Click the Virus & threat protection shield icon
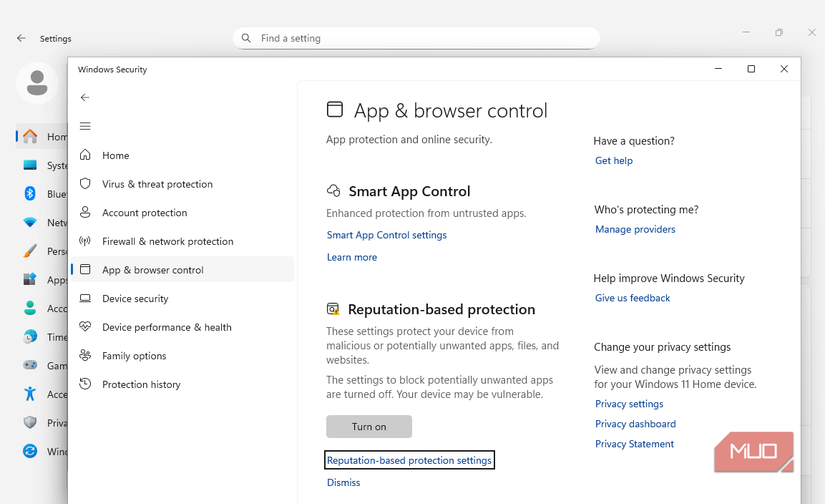 85,184
